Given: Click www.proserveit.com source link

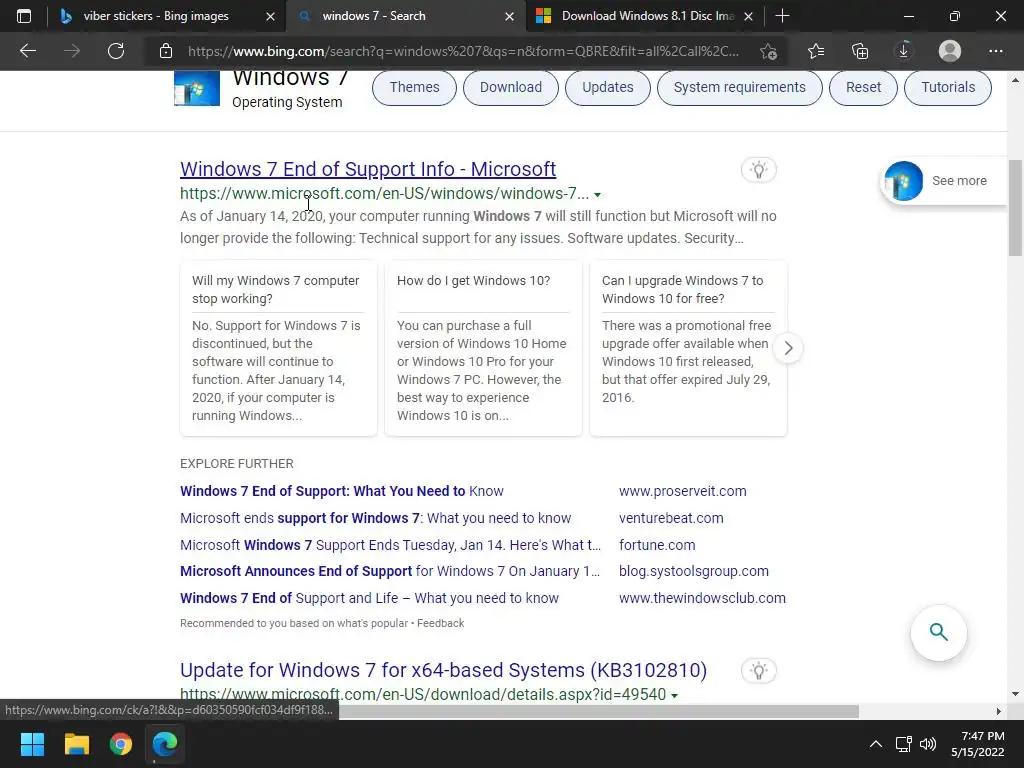Looking at the screenshot, I should point(682,491).
